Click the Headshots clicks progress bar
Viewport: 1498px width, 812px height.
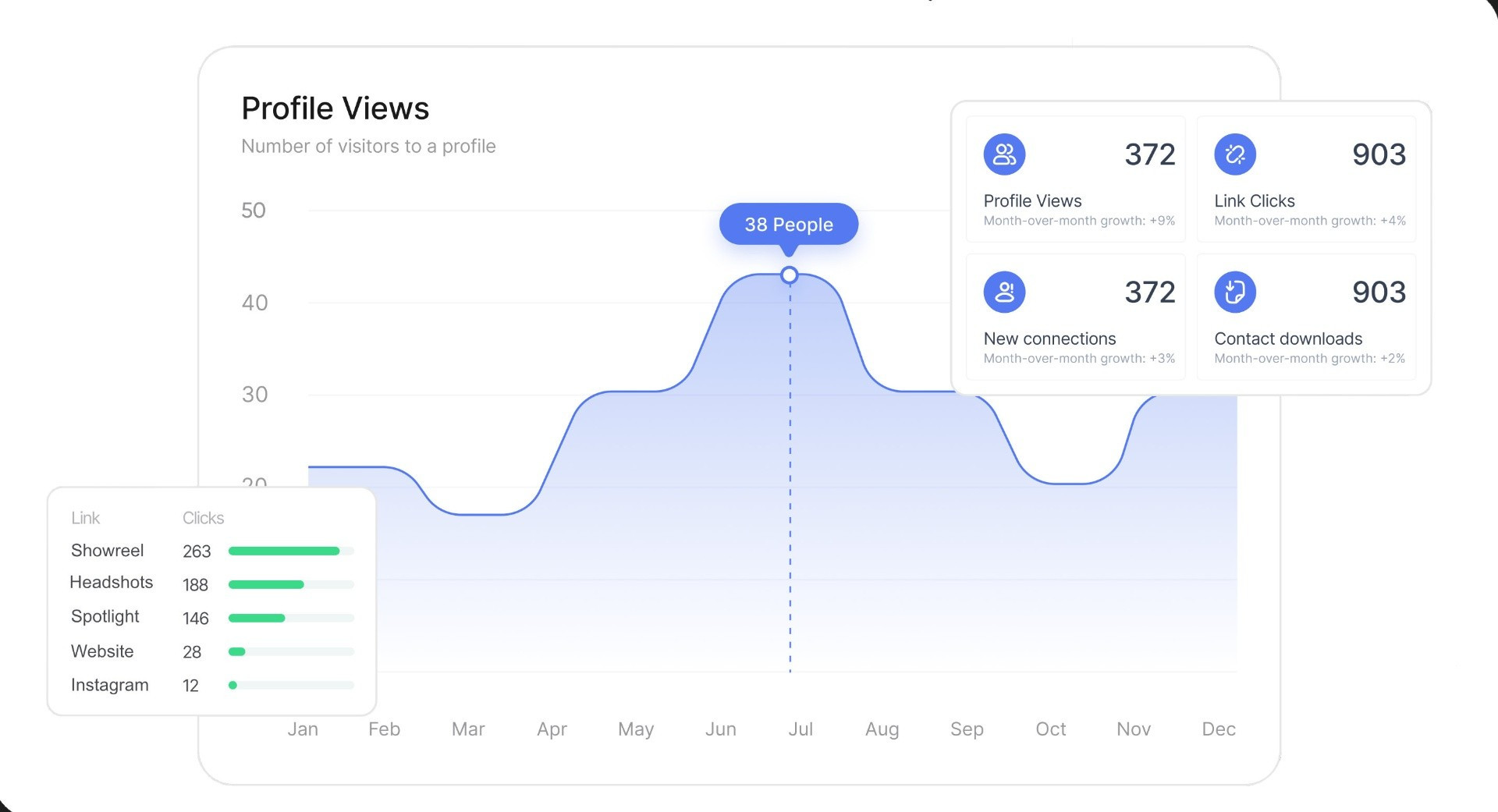[x=290, y=584]
